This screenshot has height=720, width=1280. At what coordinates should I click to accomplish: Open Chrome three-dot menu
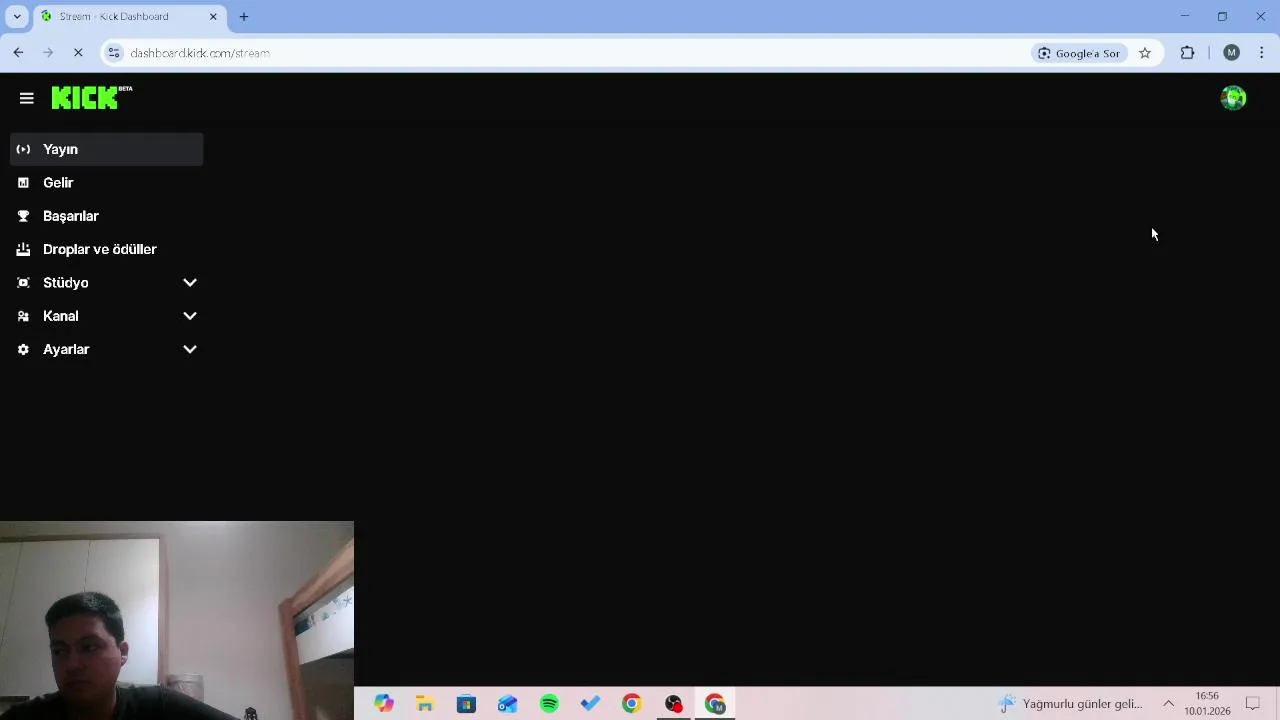1261,53
